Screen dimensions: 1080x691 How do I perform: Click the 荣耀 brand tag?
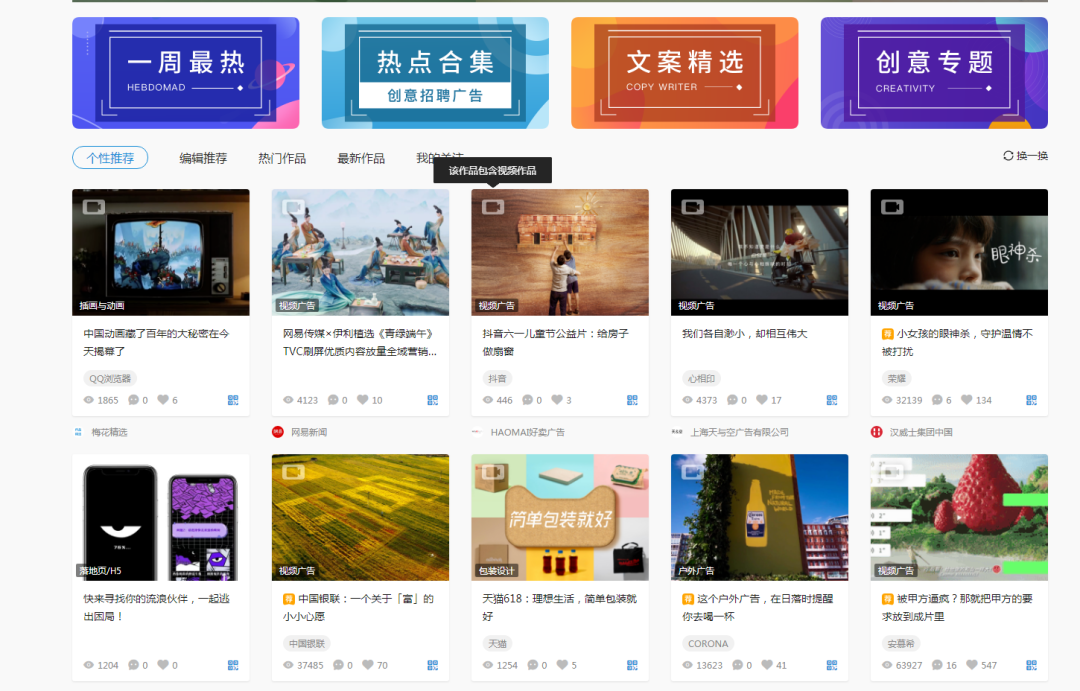(897, 378)
